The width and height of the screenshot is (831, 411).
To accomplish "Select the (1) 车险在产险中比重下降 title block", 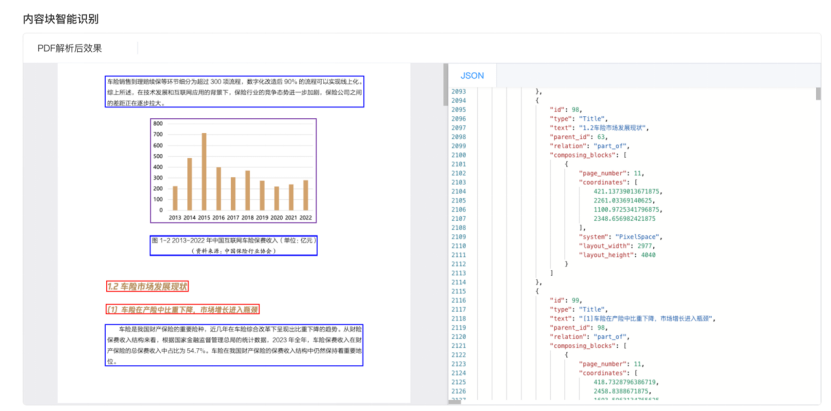I will click(182, 309).
